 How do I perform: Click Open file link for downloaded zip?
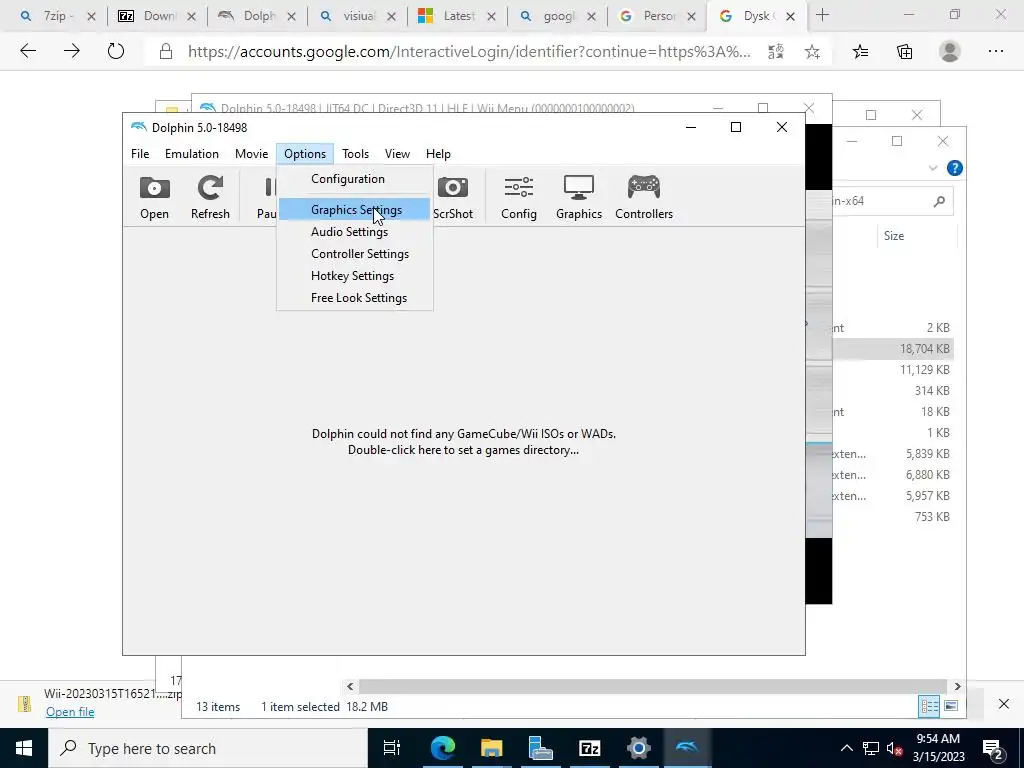pos(70,712)
